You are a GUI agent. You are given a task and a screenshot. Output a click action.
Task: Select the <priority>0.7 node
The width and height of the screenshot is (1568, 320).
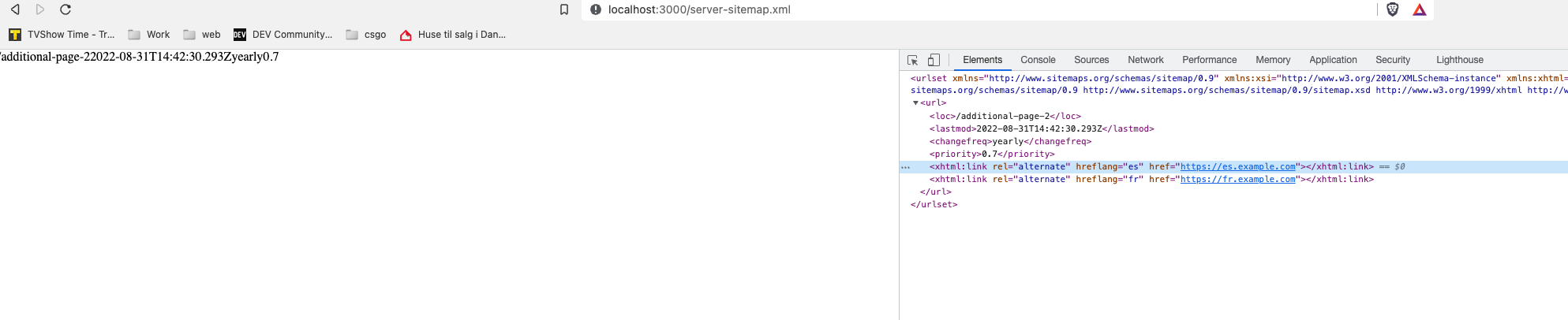(x=992, y=154)
